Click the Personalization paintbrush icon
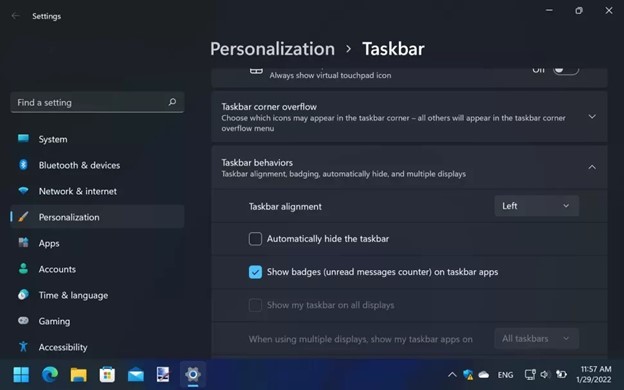The width and height of the screenshot is (624, 390). click(23, 217)
